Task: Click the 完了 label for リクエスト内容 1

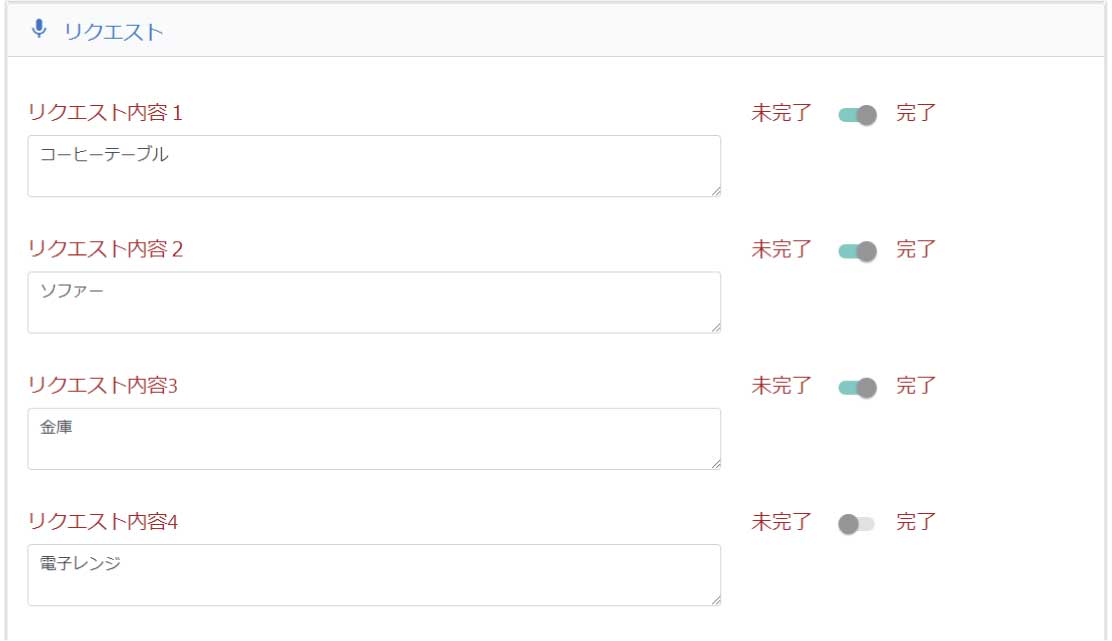Action: [915, 113]
